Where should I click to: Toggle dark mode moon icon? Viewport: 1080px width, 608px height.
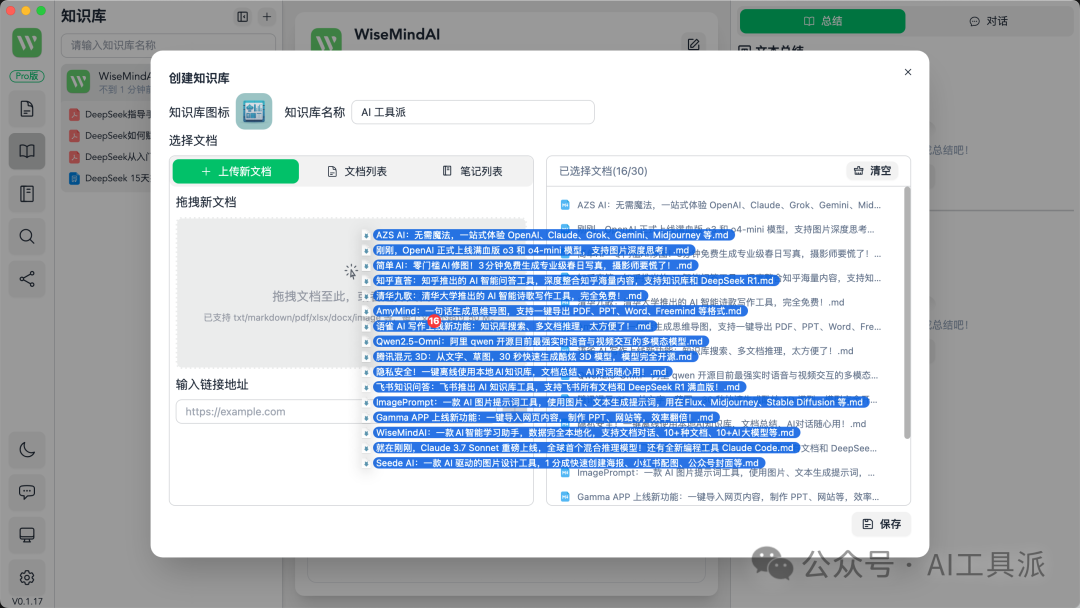coord(27,450)
